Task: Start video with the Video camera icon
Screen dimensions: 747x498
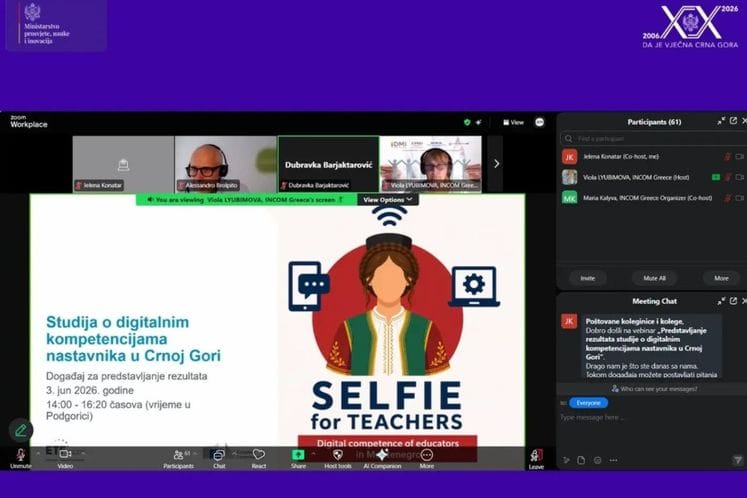Action: click(65, 454)
